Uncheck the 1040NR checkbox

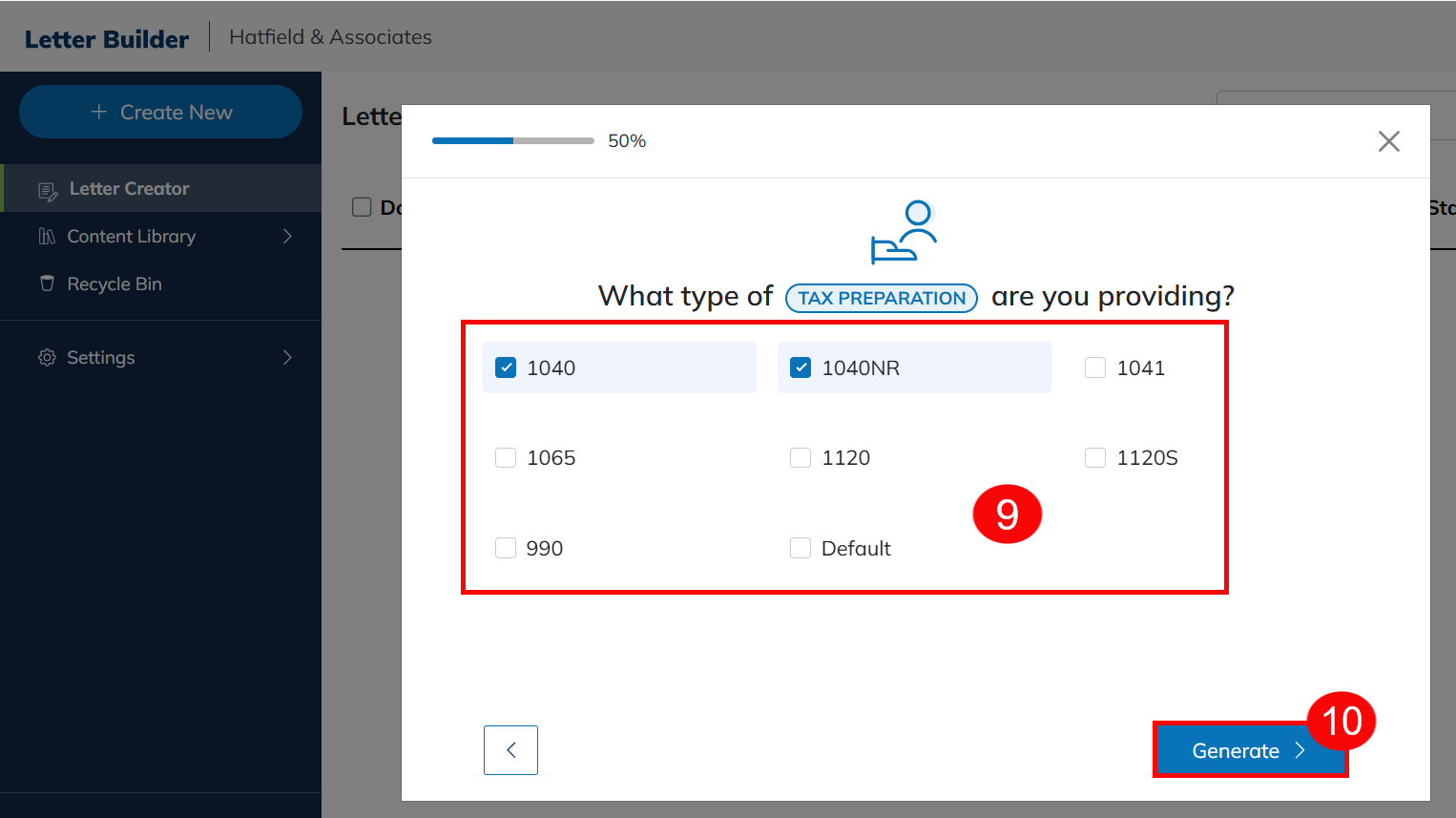pos(801,367)
